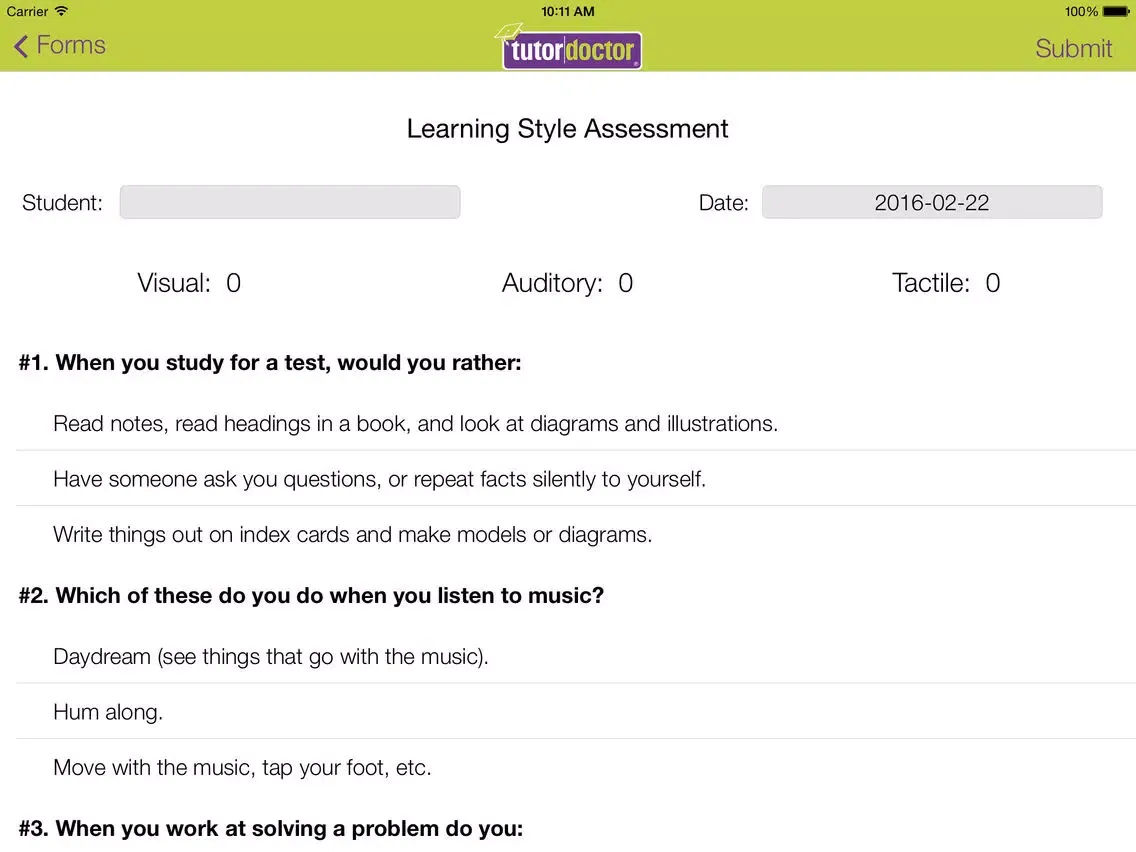
Task: Tap the Submit button
Action: click(1073, 49)
